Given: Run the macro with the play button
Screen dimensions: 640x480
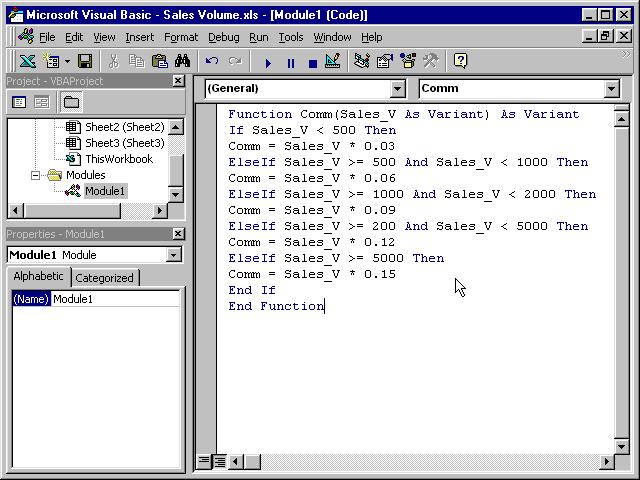Looking at the screenshot, I should pyautogui.click(x=268, y=63).
